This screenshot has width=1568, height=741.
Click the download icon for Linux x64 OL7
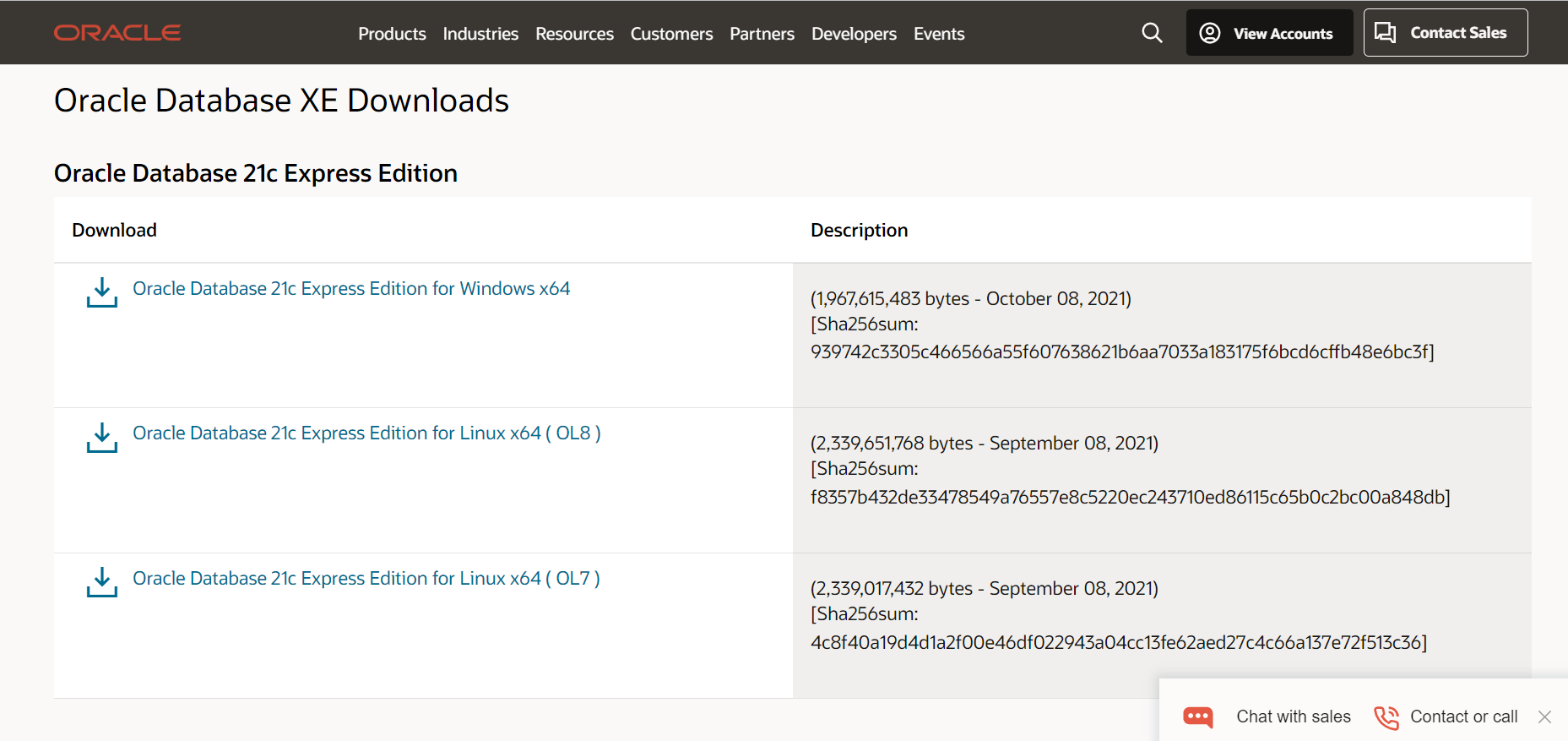click(102, 582)
